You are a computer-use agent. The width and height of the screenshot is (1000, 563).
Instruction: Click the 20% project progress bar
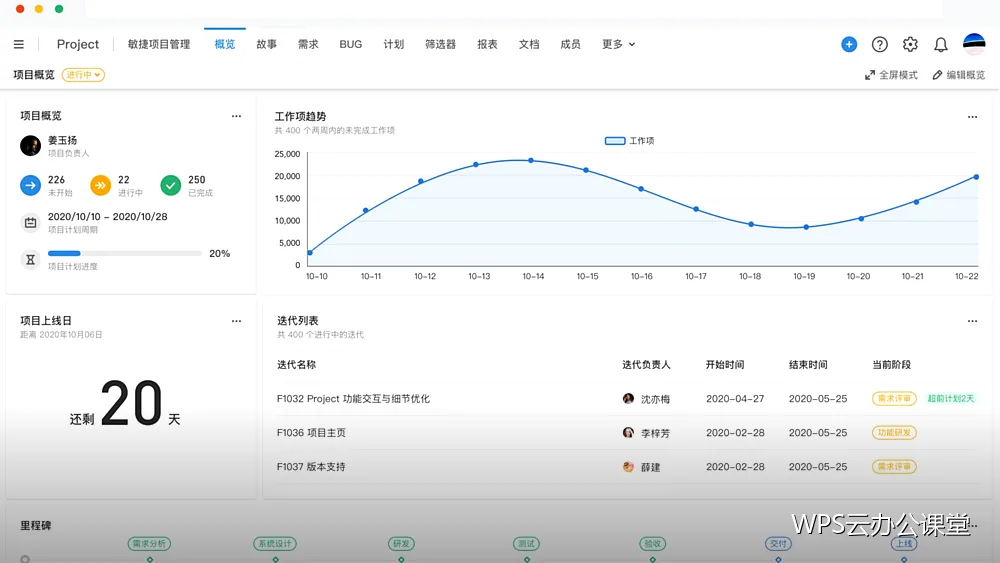click(x=125, y=253)
